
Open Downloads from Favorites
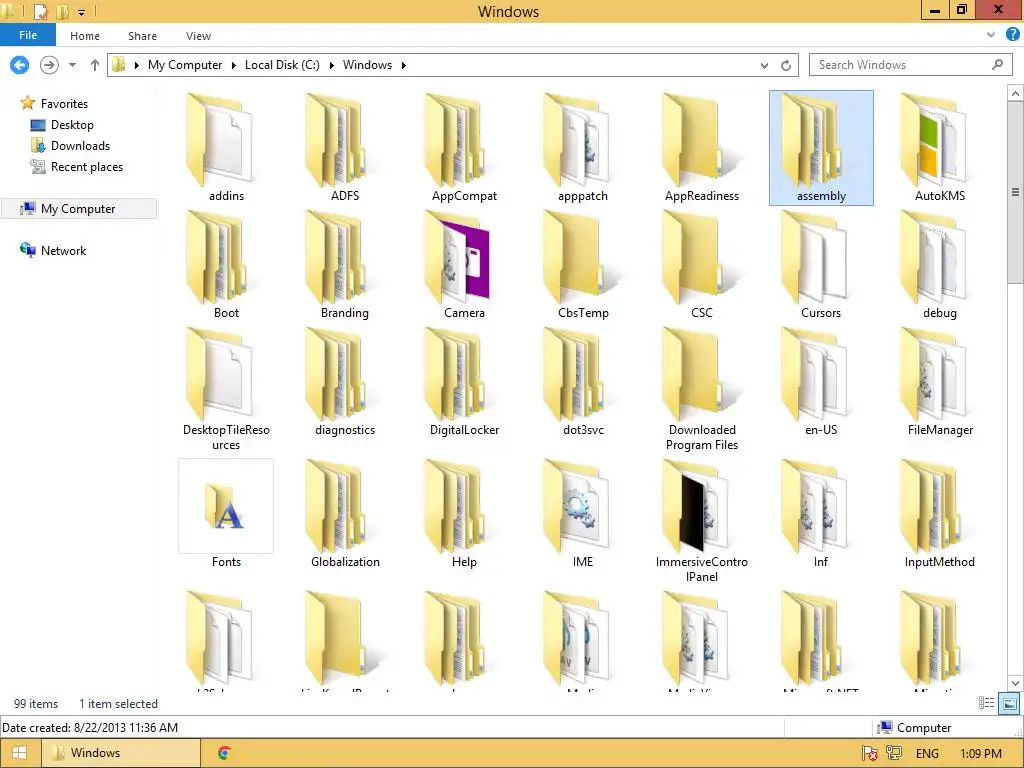tap(80, 146)
